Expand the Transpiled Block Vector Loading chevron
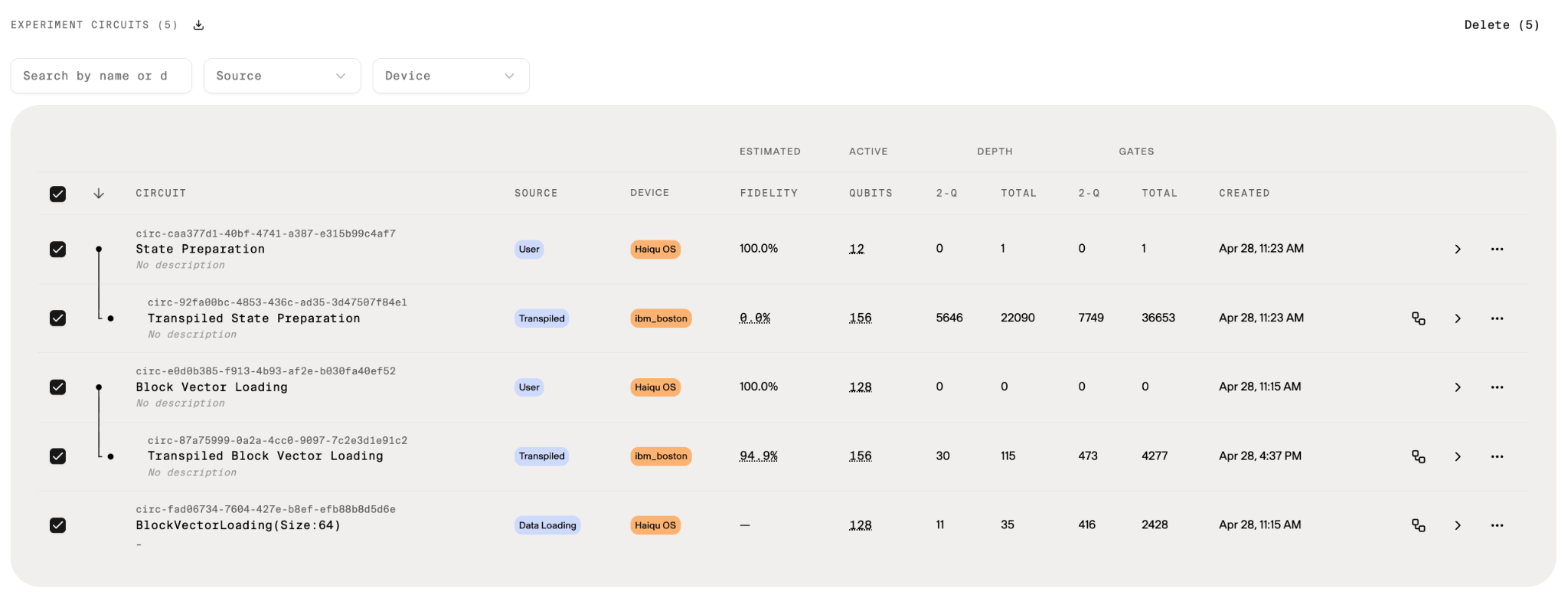This screenshot has width=1568, height=601. pyautogui.click(x=1458, y=456)
